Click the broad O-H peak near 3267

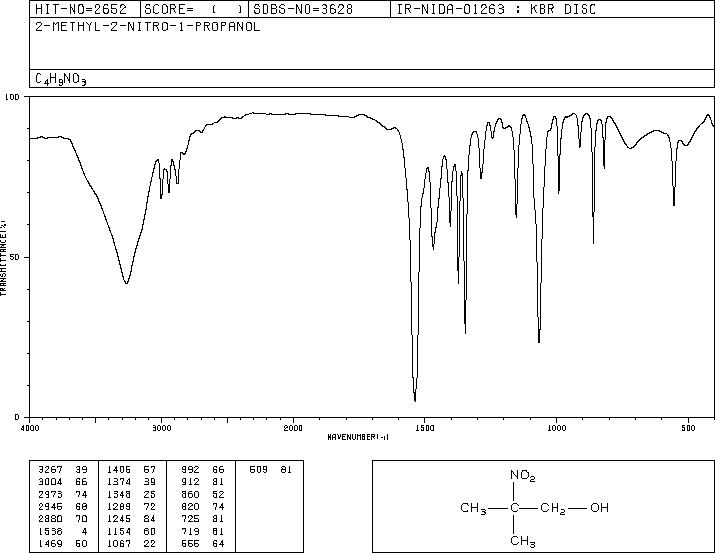[126, 282]
